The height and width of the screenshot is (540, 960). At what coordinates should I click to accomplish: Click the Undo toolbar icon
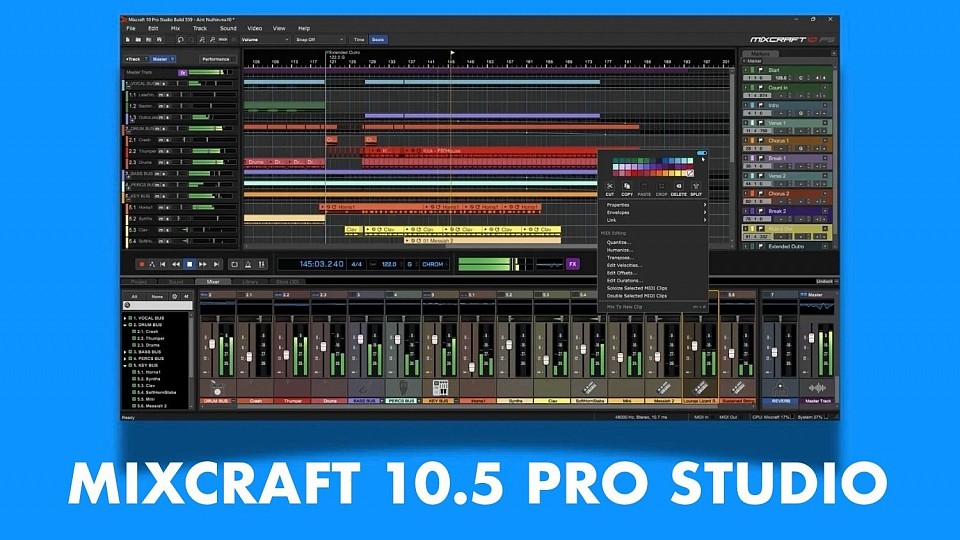tap(181, 40)
